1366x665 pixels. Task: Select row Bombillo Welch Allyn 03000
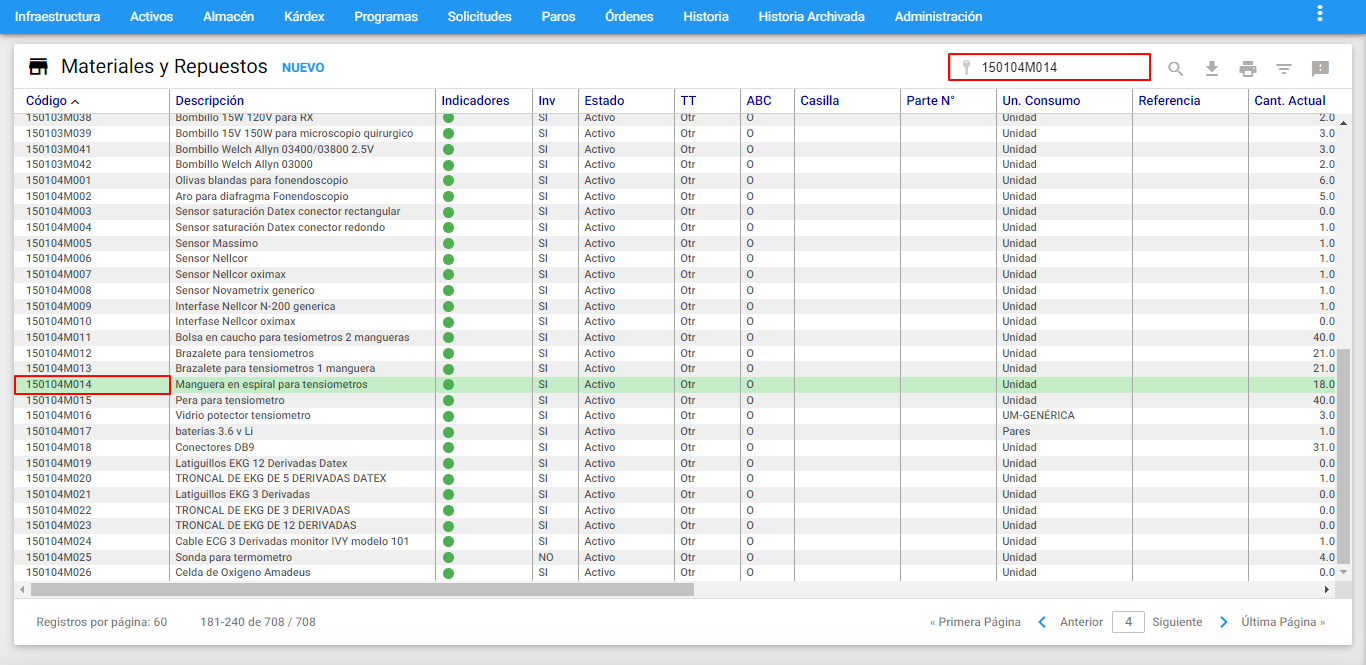(x=676, y=165)
